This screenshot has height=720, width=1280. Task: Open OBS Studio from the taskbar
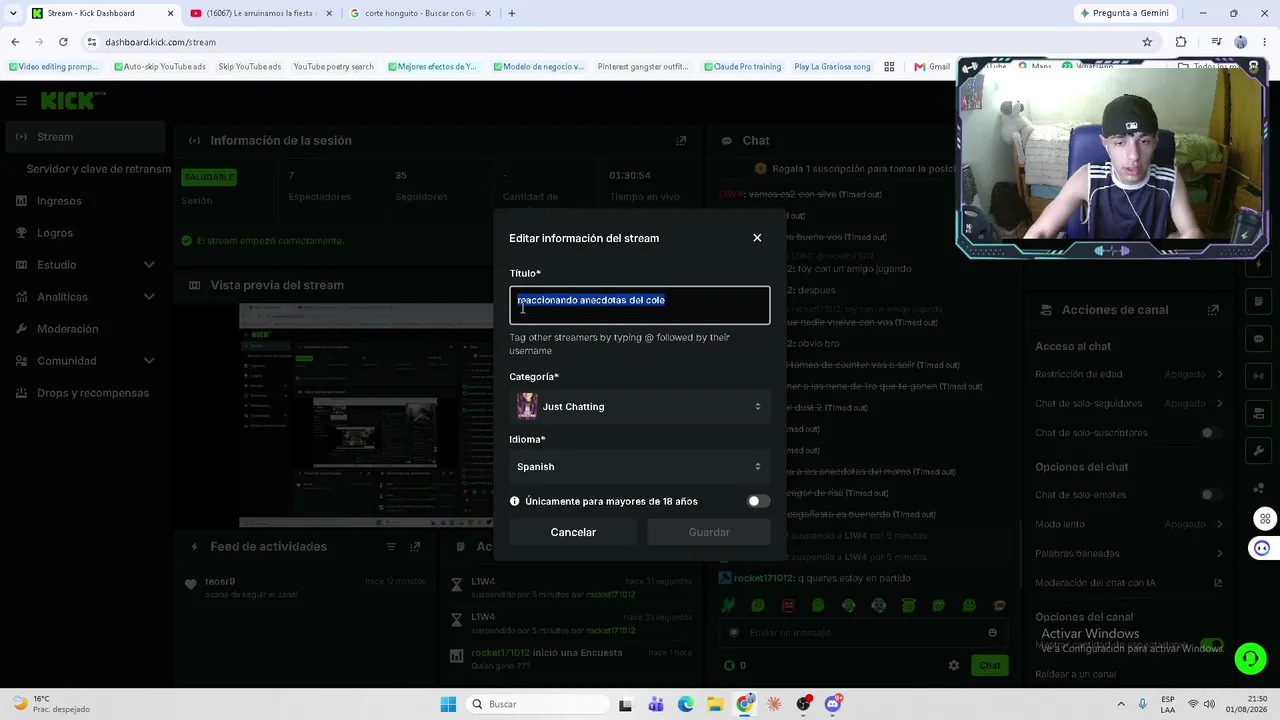803,704
